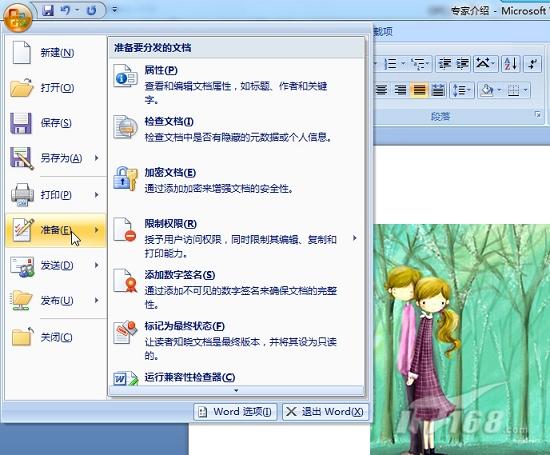Click the Save icon in quick access toolbar
Screen dimensions: 550x455
pyautogui.click(x=48, y=10)
